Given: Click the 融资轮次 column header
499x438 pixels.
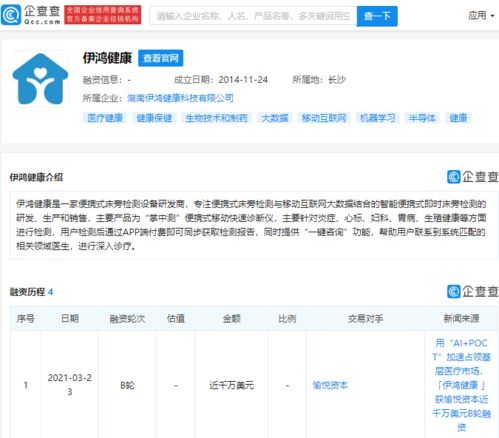Looking at the screenshot, I should click(127, 319).
